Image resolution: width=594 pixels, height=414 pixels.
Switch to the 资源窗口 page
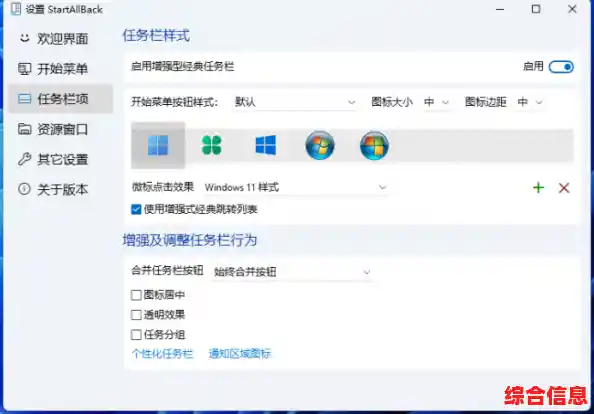(61, 129)
